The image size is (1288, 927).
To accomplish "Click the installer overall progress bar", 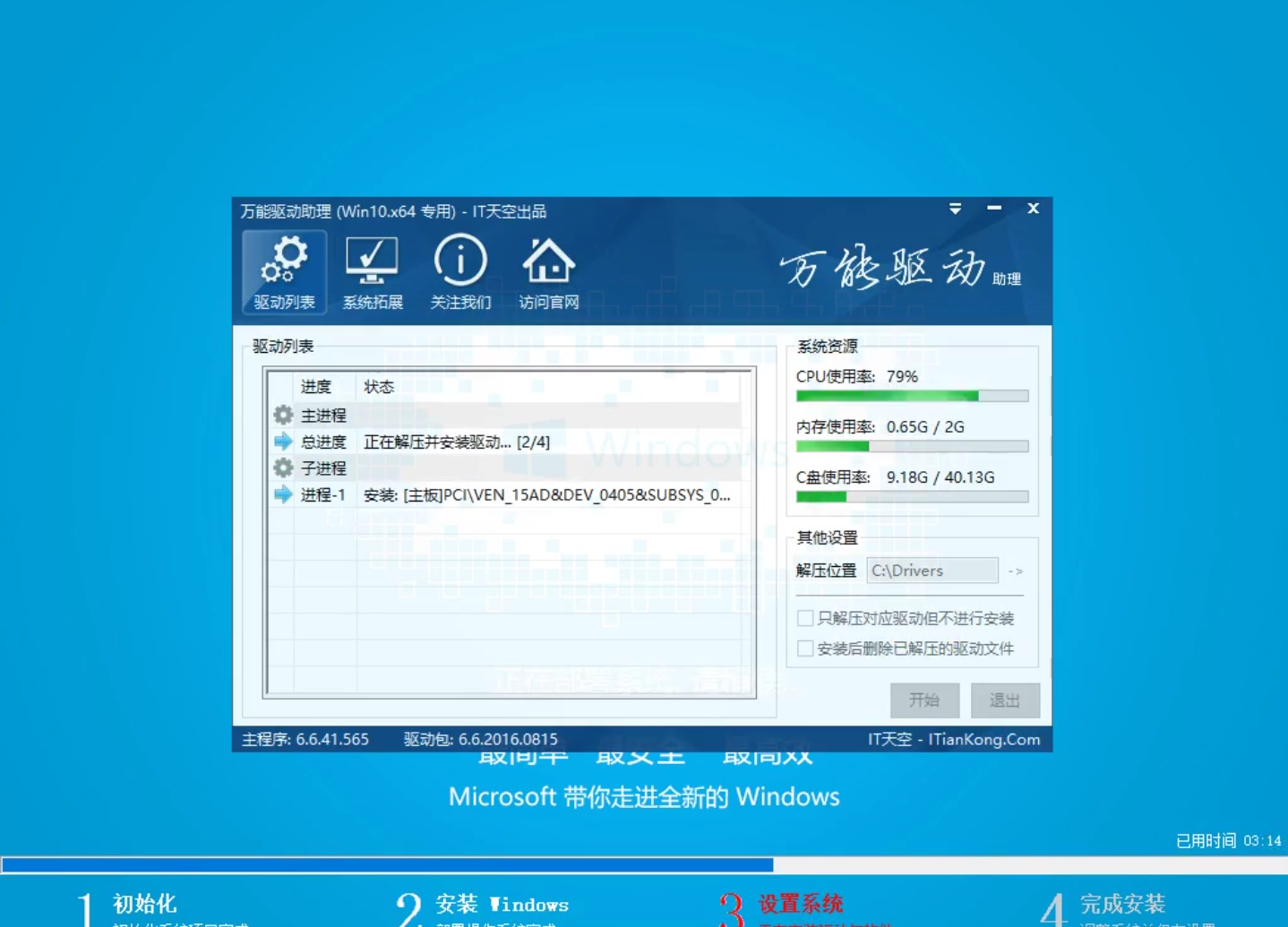I will point(644,864).
